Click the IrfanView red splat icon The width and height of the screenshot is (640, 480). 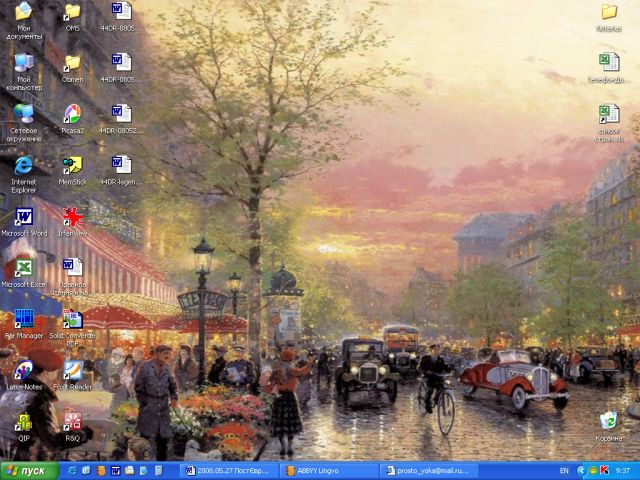click(x=73, y=222)
